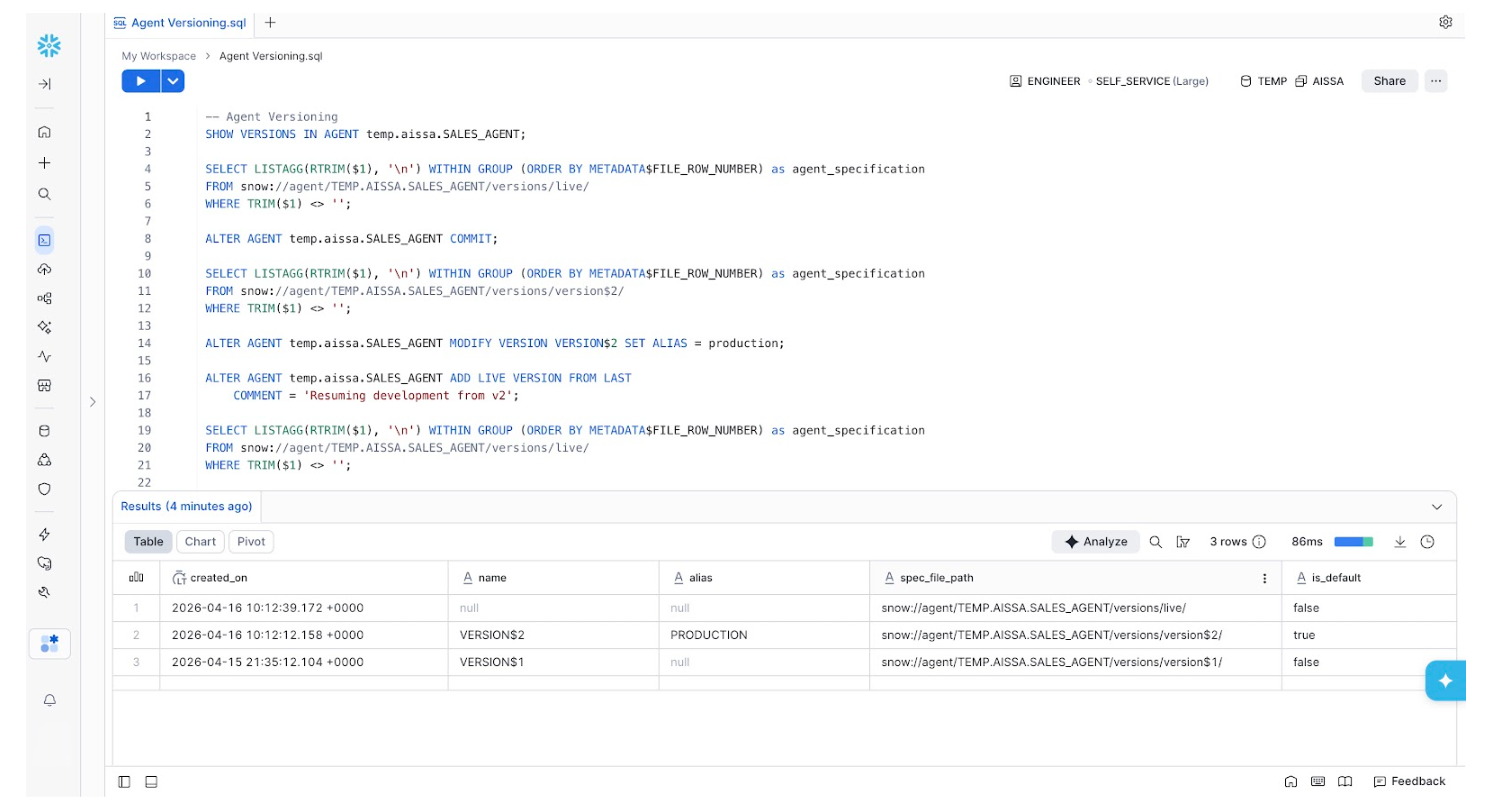Viewport: 1502px width, 806px height.
Task: Click the plus Create icon in sidebar
Action: click(44, 163)
